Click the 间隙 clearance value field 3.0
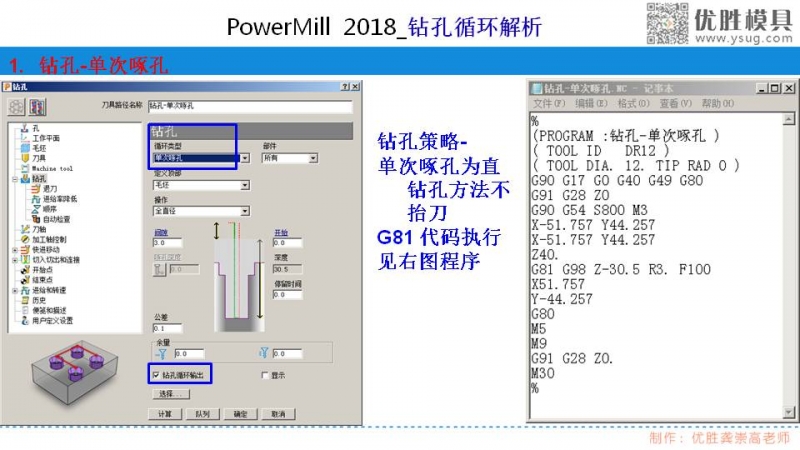Image resolution: width=800 pixels, height=450 pixels. 167,243
